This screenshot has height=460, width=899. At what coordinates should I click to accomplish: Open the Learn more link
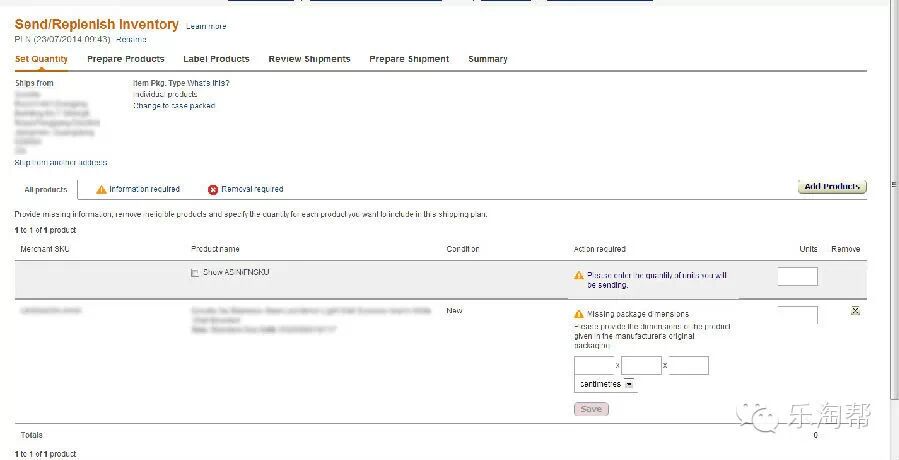206,26
